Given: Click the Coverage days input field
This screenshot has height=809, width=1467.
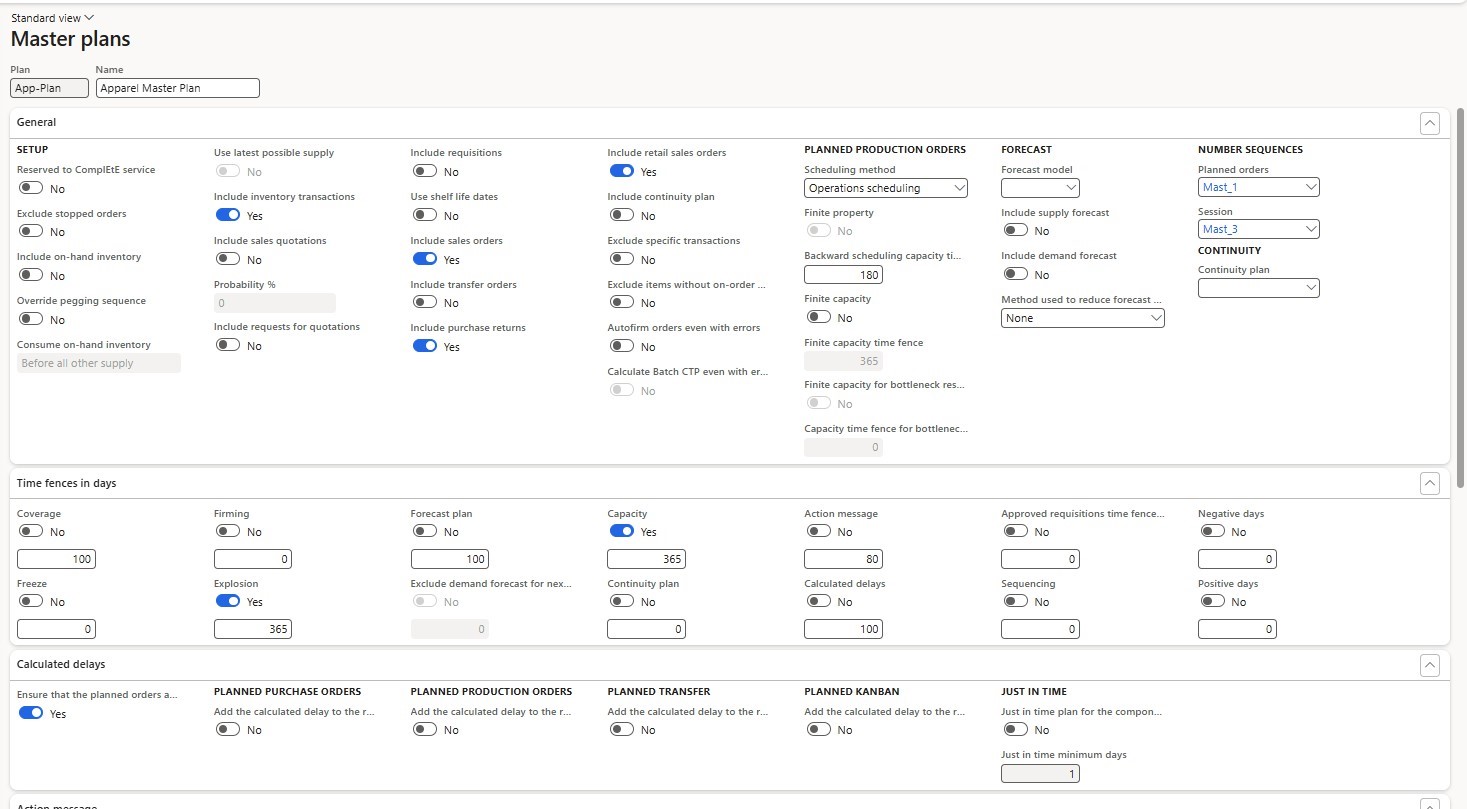Looking at the screenshot, I should point(57,559).
